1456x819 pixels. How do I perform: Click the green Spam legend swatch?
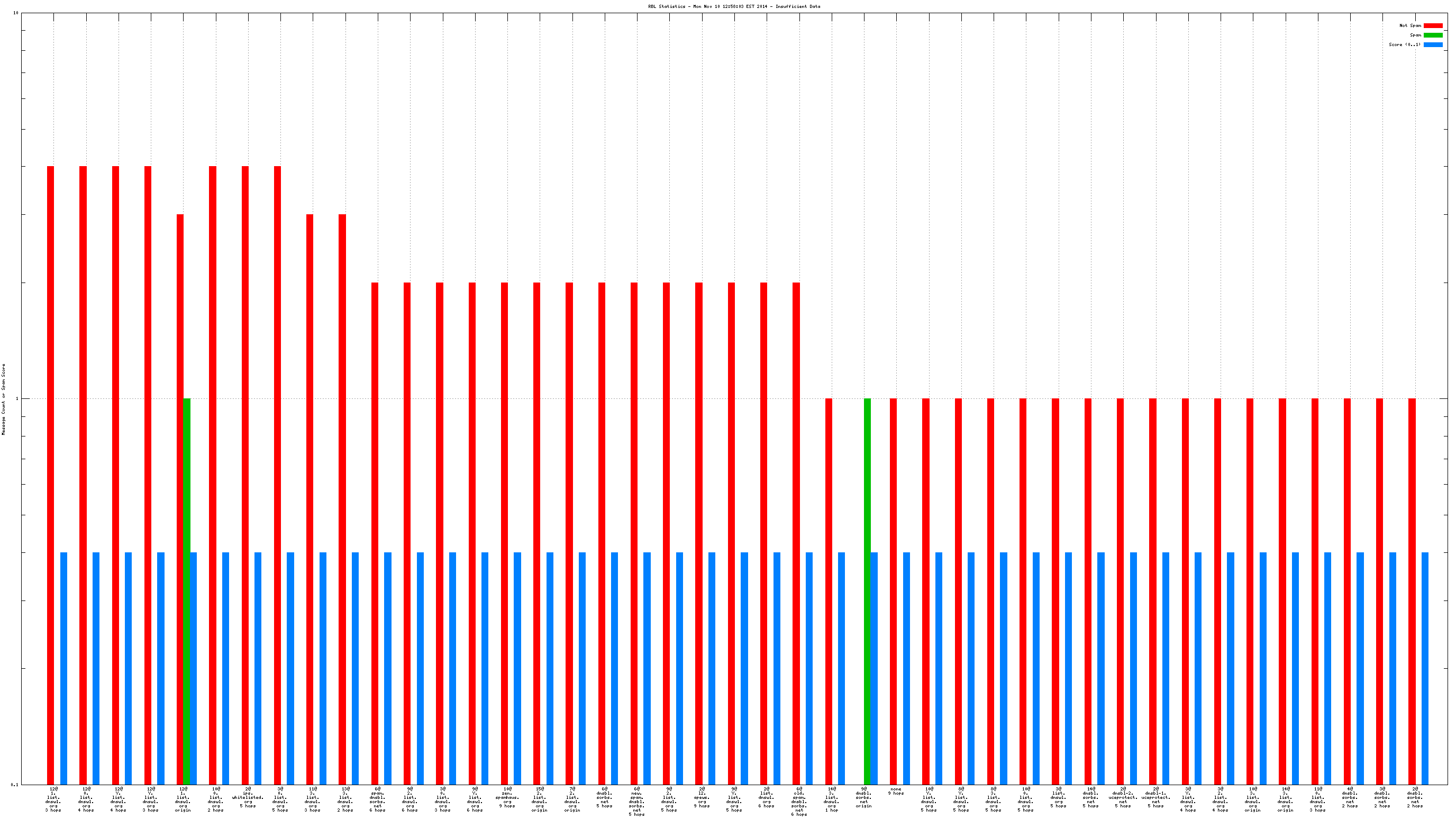(x=1433, y=35)
